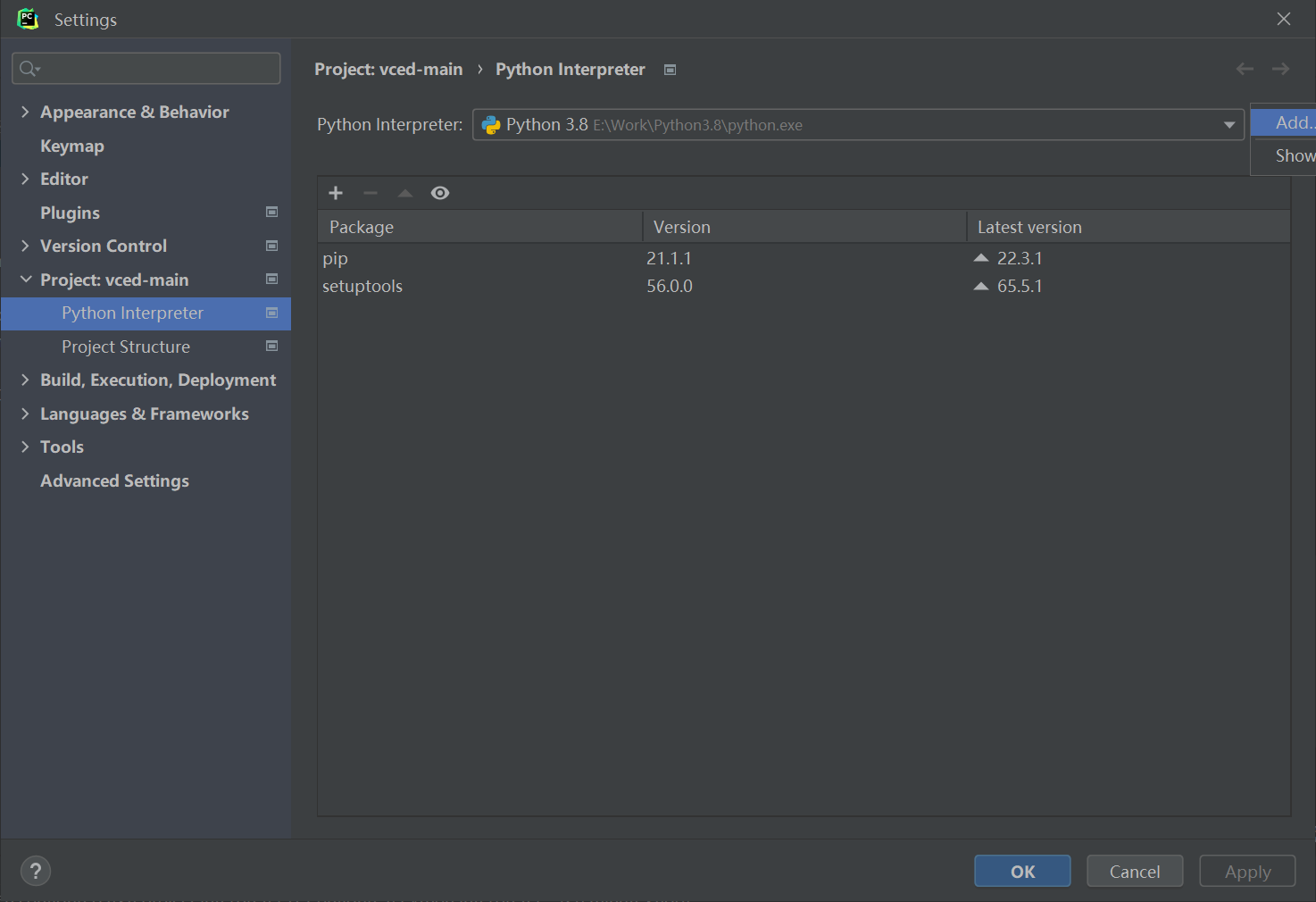Click the install package plus icon
This screenshot has height=902, width=1316.
pyautogui.click(x=336, y=193)
